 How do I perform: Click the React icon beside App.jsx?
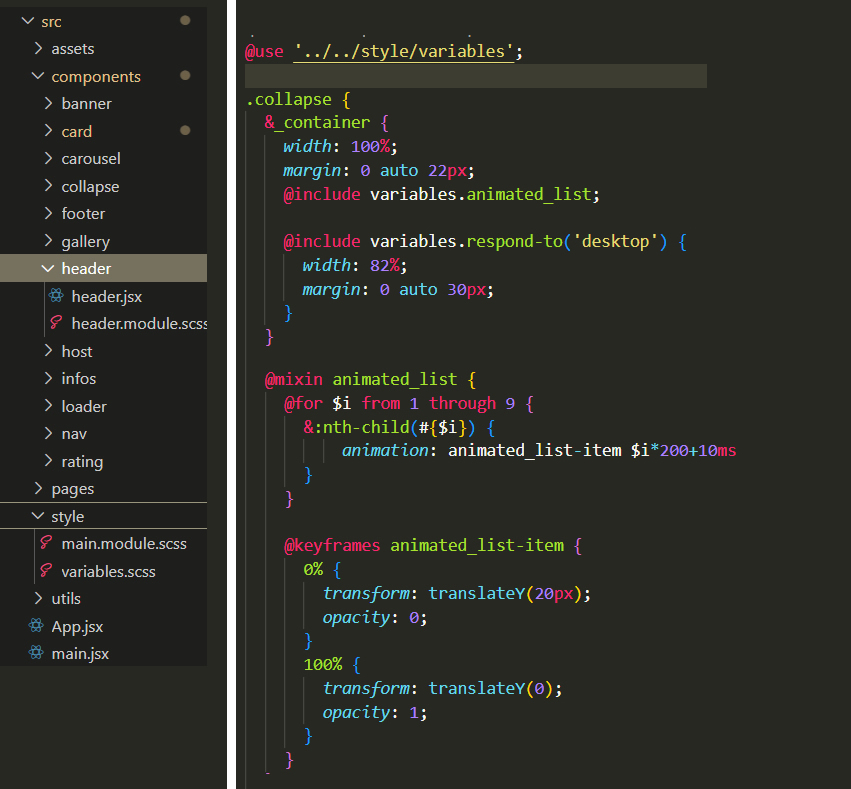(36, 627)
